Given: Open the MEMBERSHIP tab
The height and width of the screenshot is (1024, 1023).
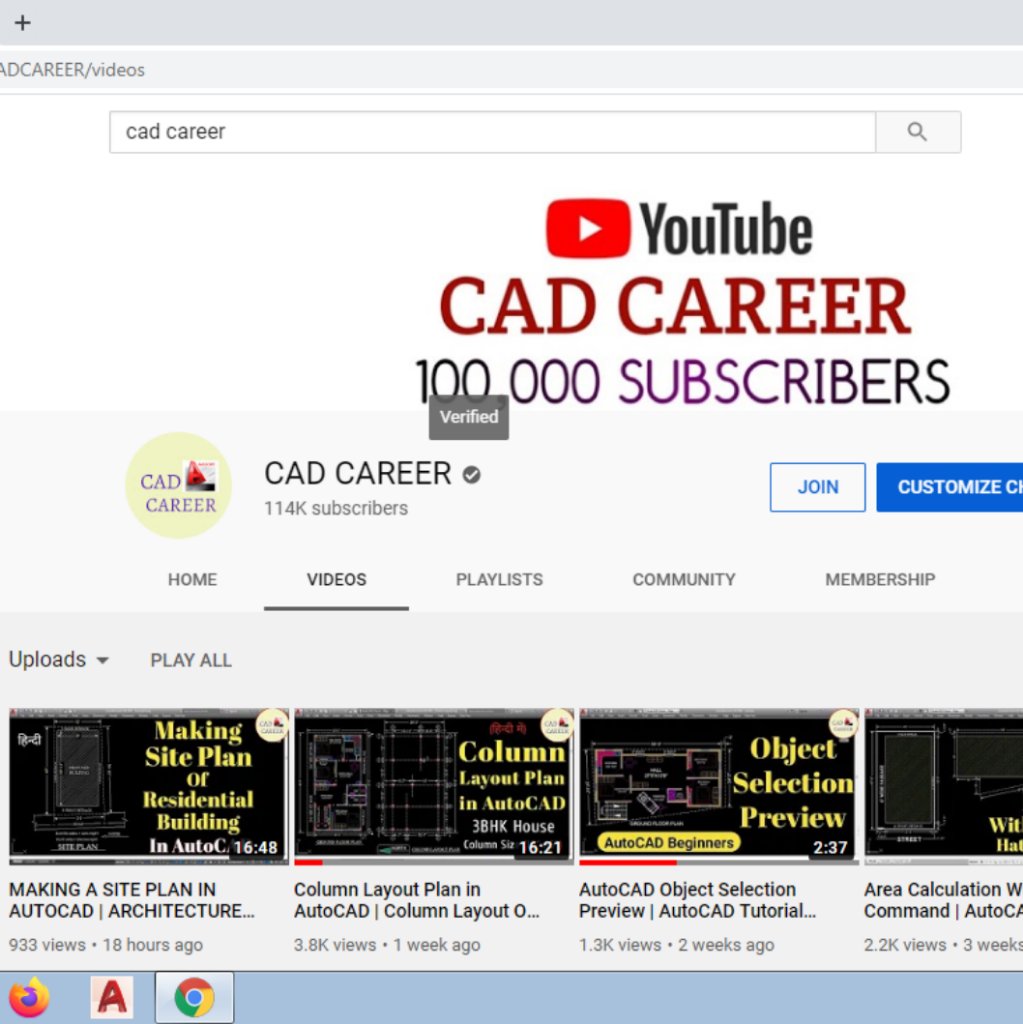Looking at the screenshot, I should tap(880, 579).
